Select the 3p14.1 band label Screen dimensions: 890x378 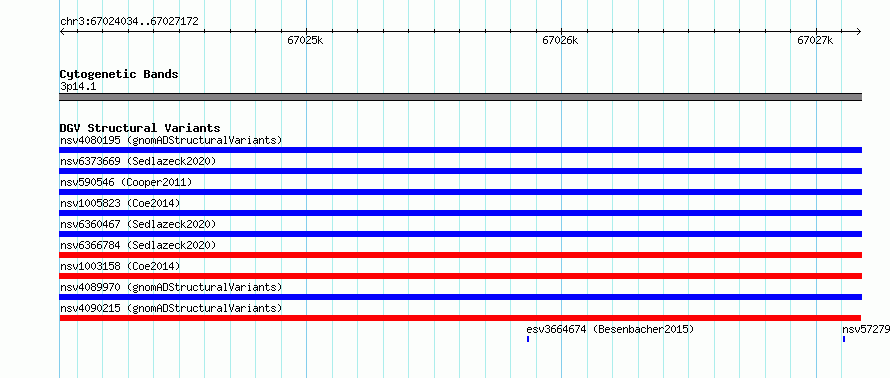tap(78, 87)
